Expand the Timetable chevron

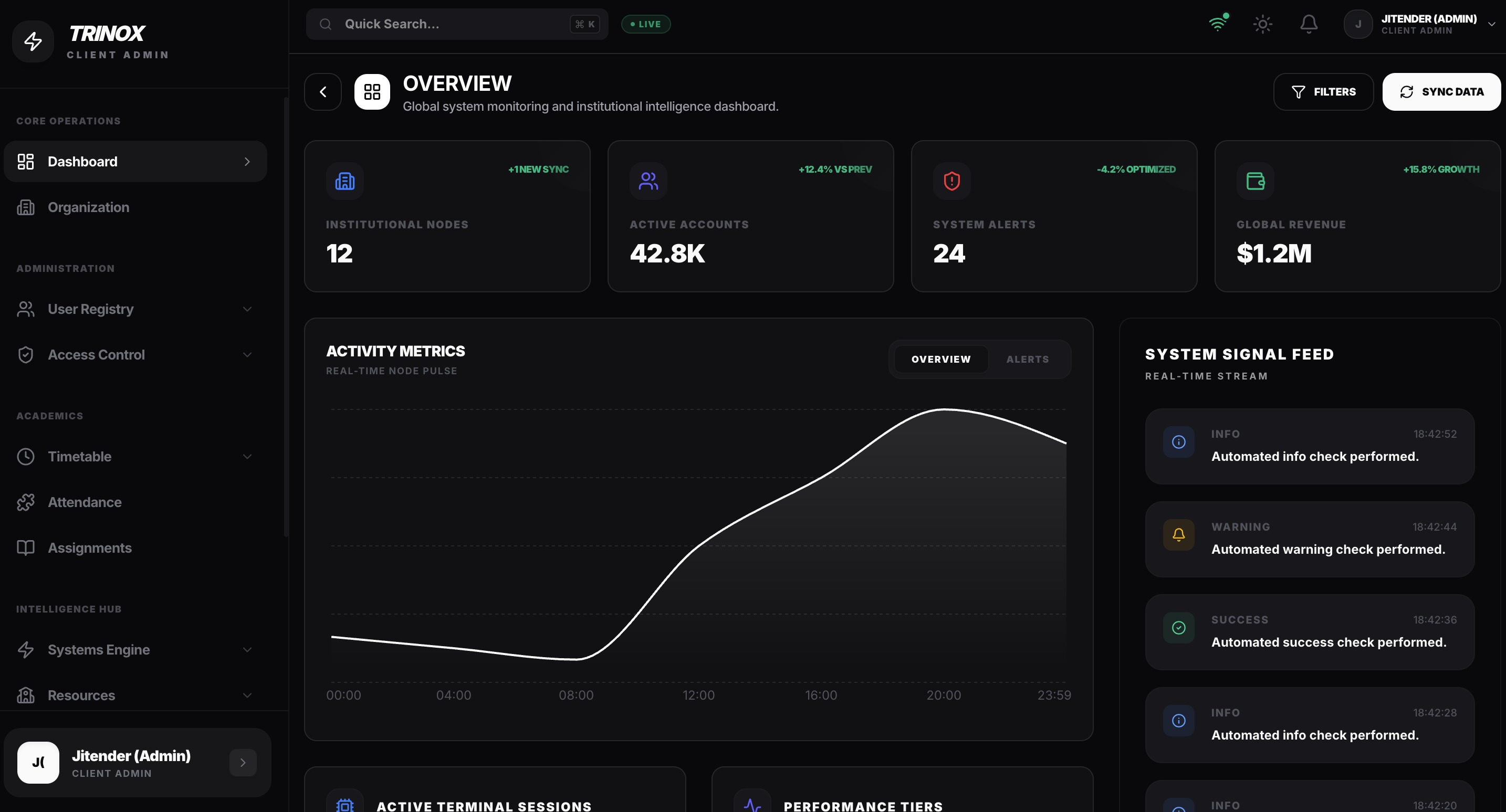pos(247,456)
